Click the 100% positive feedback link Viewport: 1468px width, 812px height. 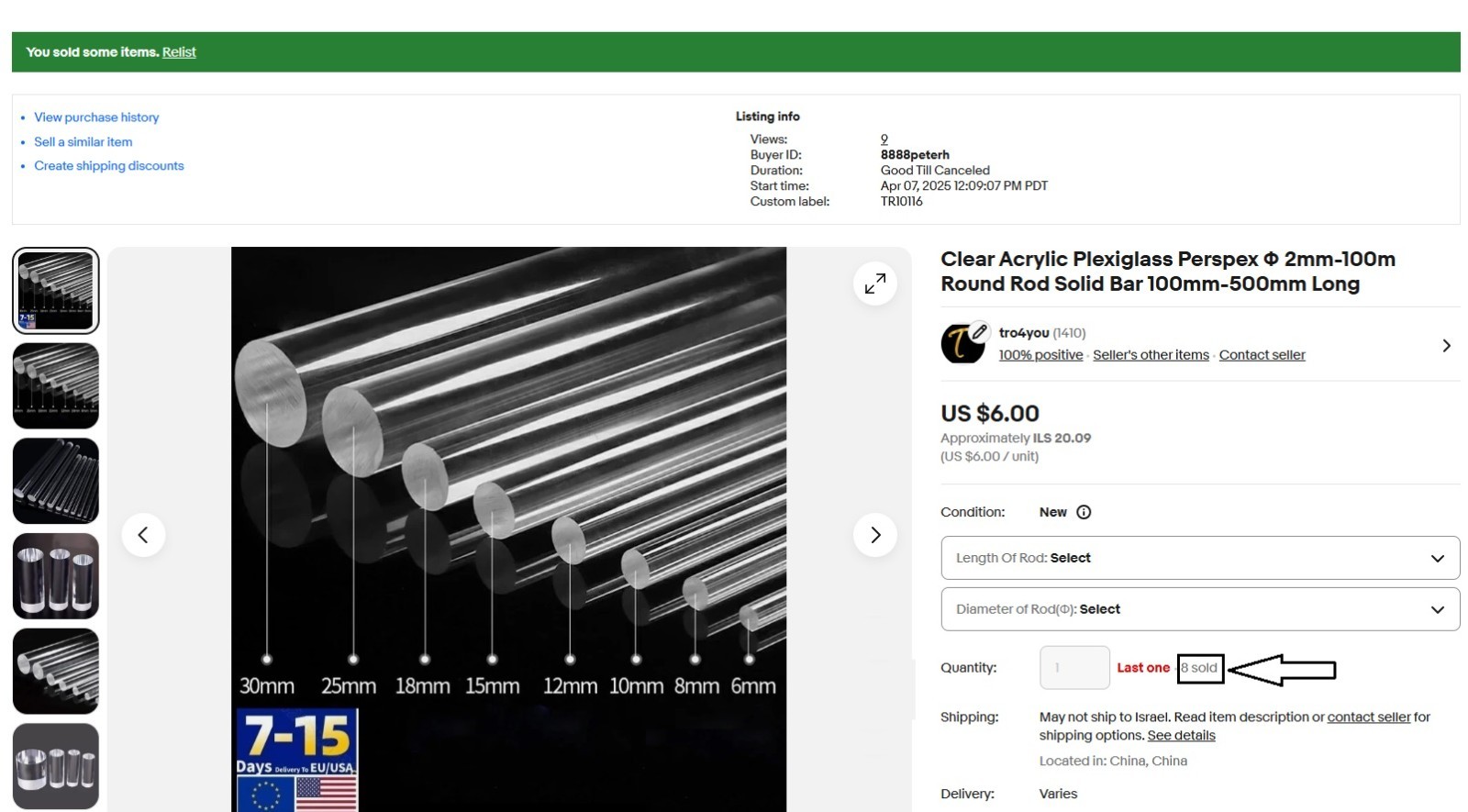click(x=1040, y=355)
